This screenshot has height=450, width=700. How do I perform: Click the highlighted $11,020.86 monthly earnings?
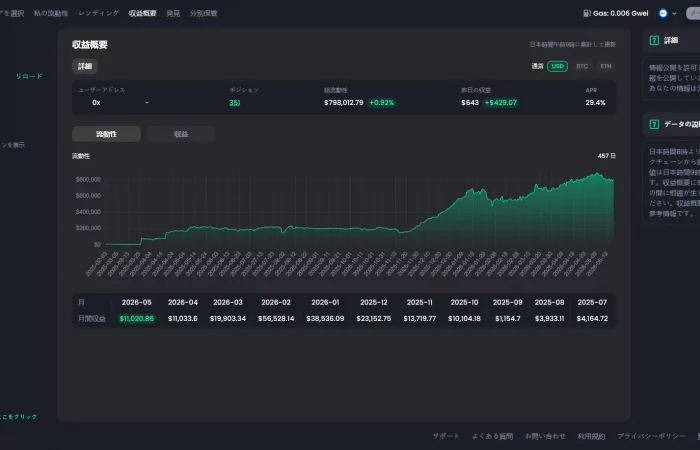pyautogui.click(x=137, y=318)
